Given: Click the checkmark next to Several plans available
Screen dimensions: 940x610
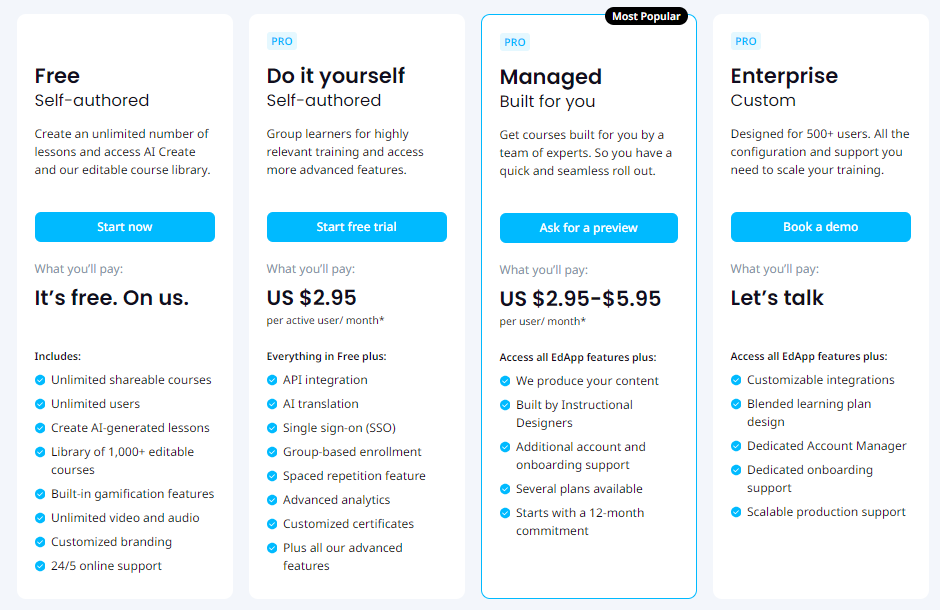Looking at the screenshot, I should tap(505, 489).
